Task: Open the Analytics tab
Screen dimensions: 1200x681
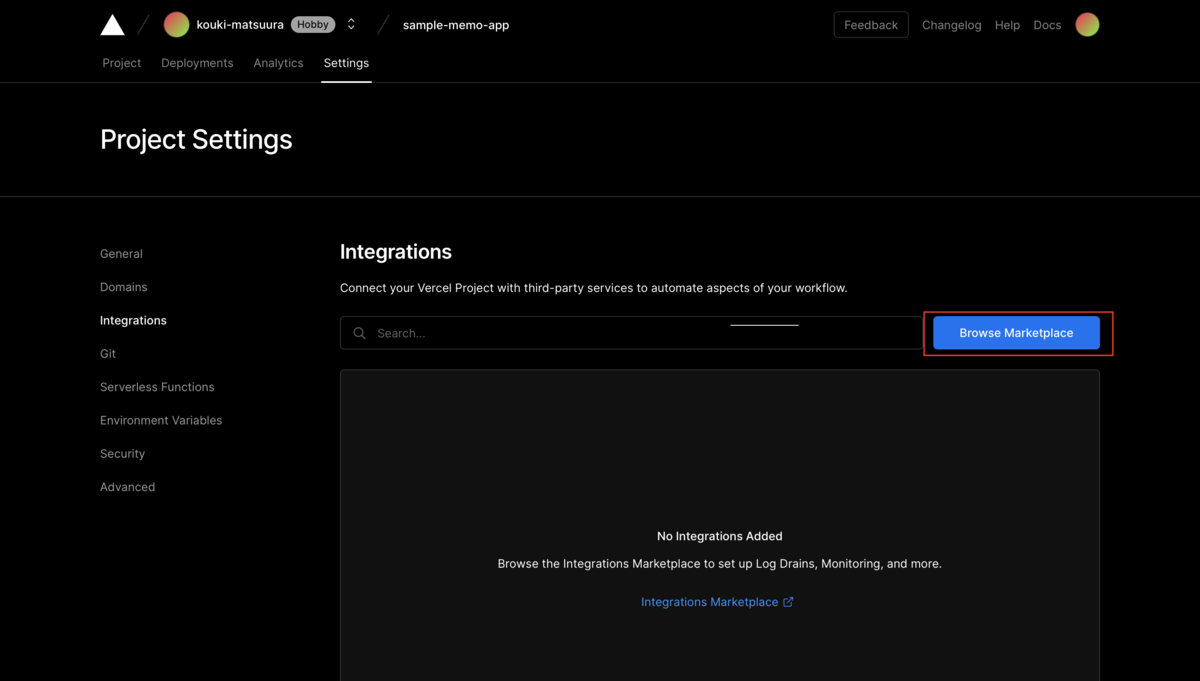Action: click(x=278, y=63)
